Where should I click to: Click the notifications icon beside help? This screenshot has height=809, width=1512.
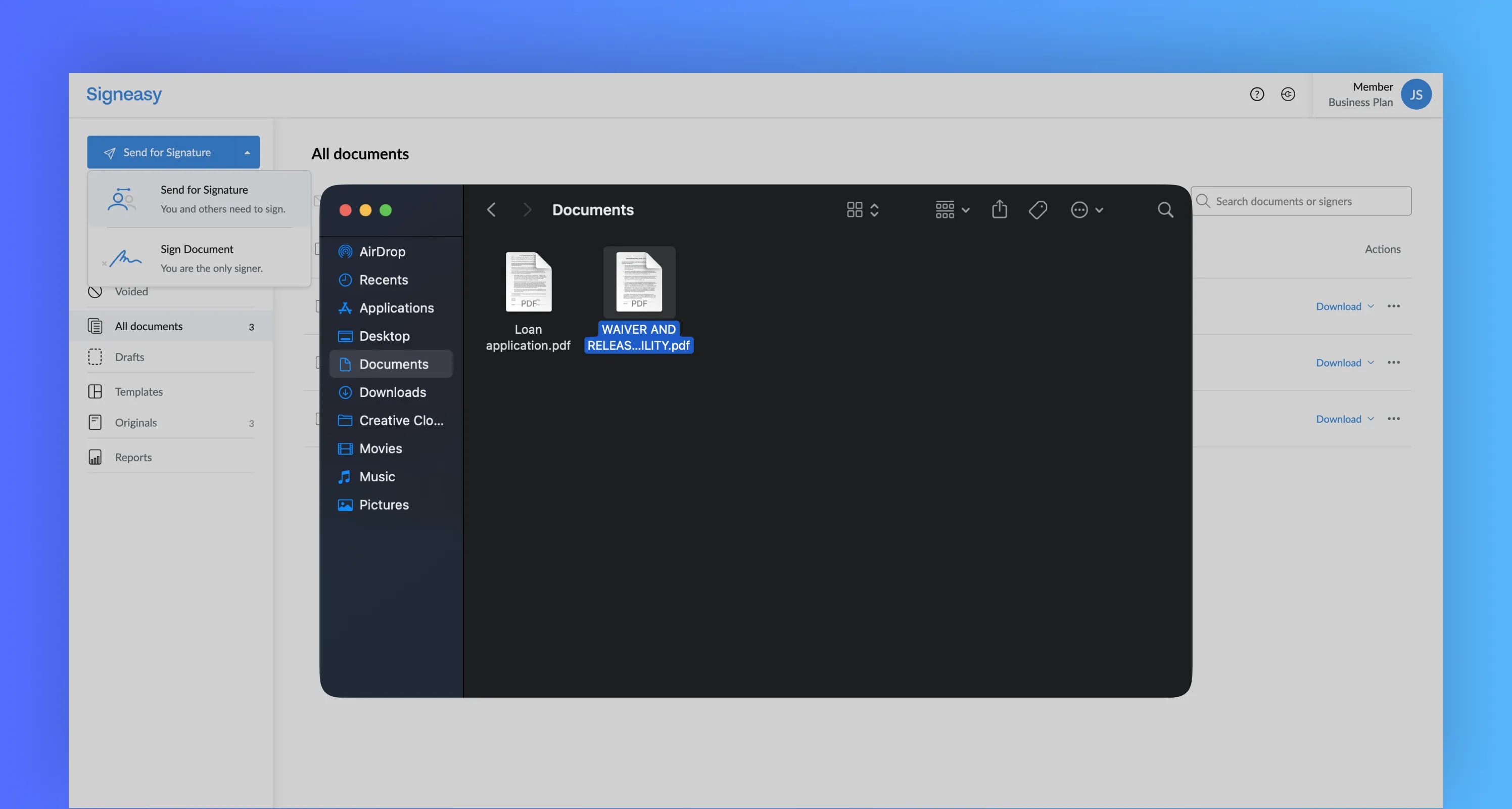coord(1287,94)
